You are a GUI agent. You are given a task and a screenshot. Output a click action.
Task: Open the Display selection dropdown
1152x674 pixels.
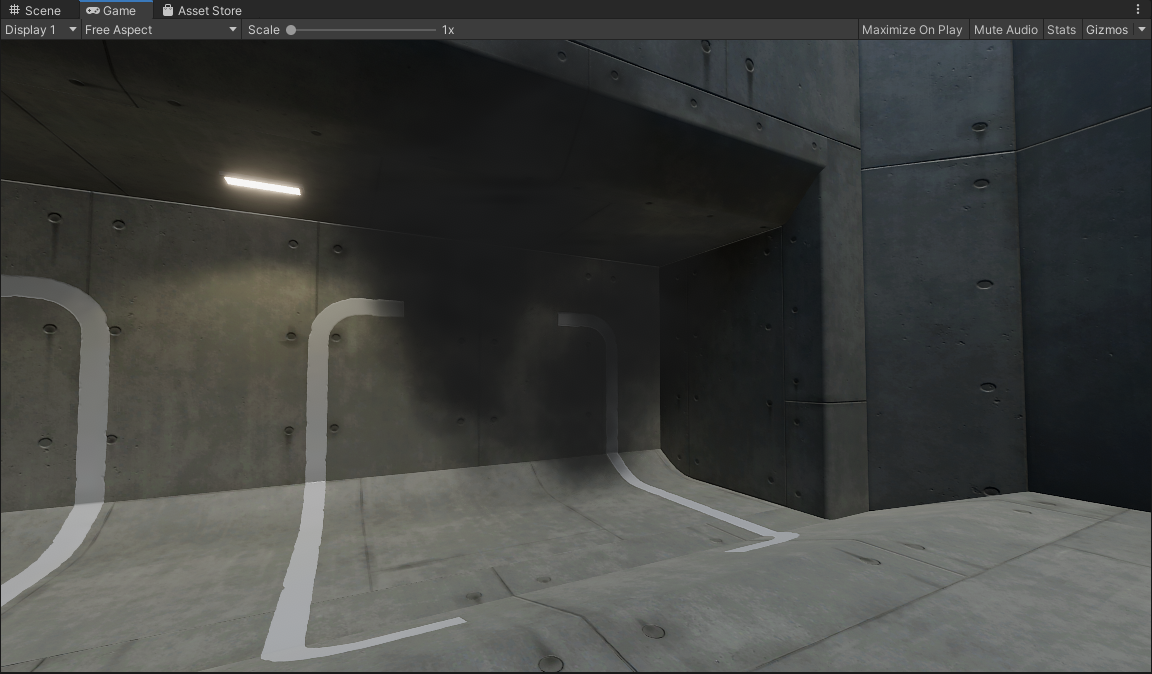tap(40, 29)
